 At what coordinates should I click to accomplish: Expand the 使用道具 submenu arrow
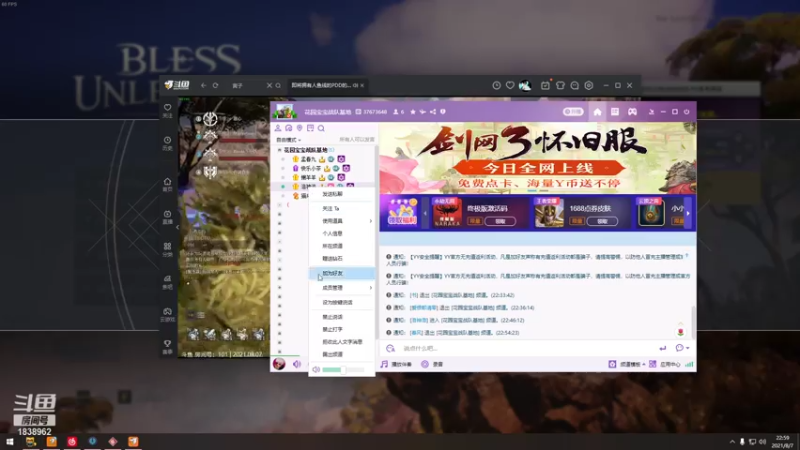tap(371, 221)
